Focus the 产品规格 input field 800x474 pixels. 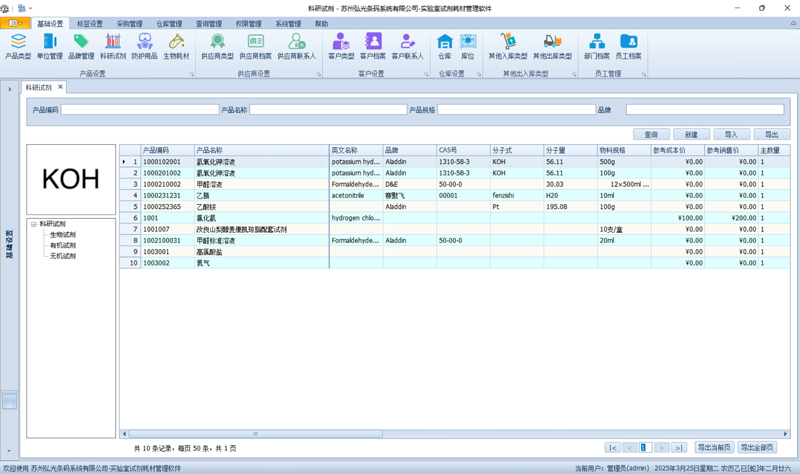coord(516,110)
